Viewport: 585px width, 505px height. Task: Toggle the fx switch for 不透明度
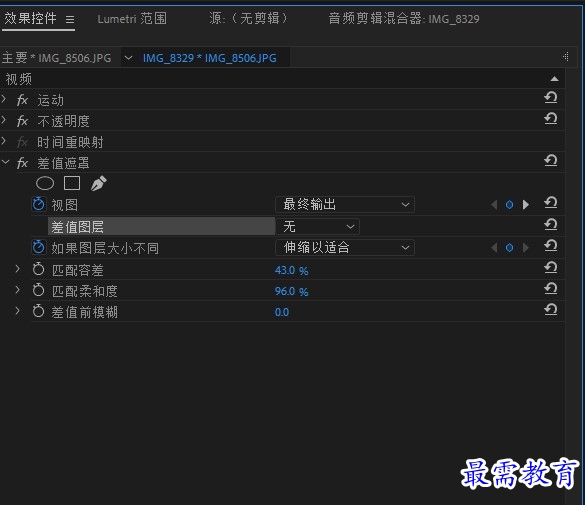[x=22, y=121]
